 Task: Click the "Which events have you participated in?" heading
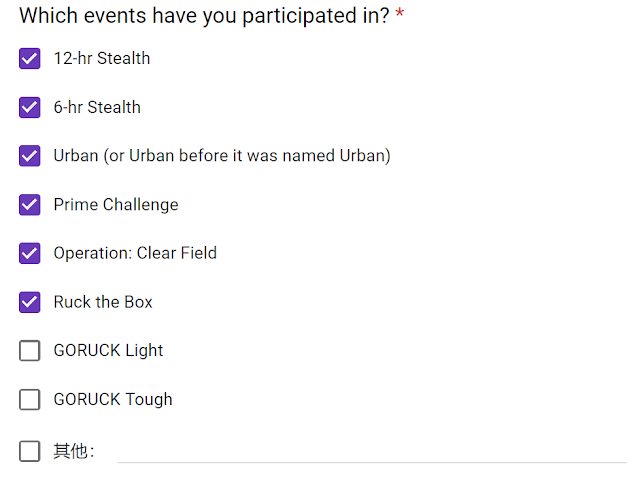[x=204, y=16]
